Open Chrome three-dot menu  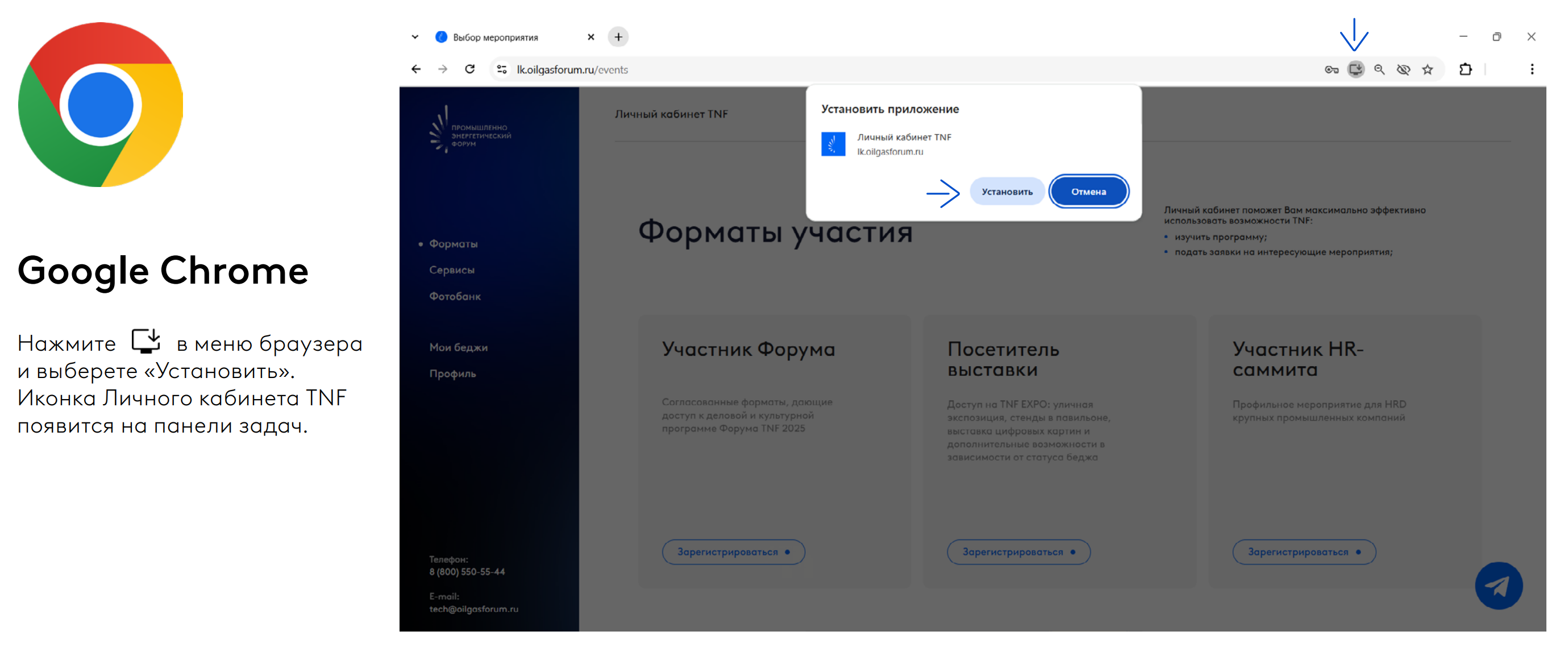click(1532, 69)
